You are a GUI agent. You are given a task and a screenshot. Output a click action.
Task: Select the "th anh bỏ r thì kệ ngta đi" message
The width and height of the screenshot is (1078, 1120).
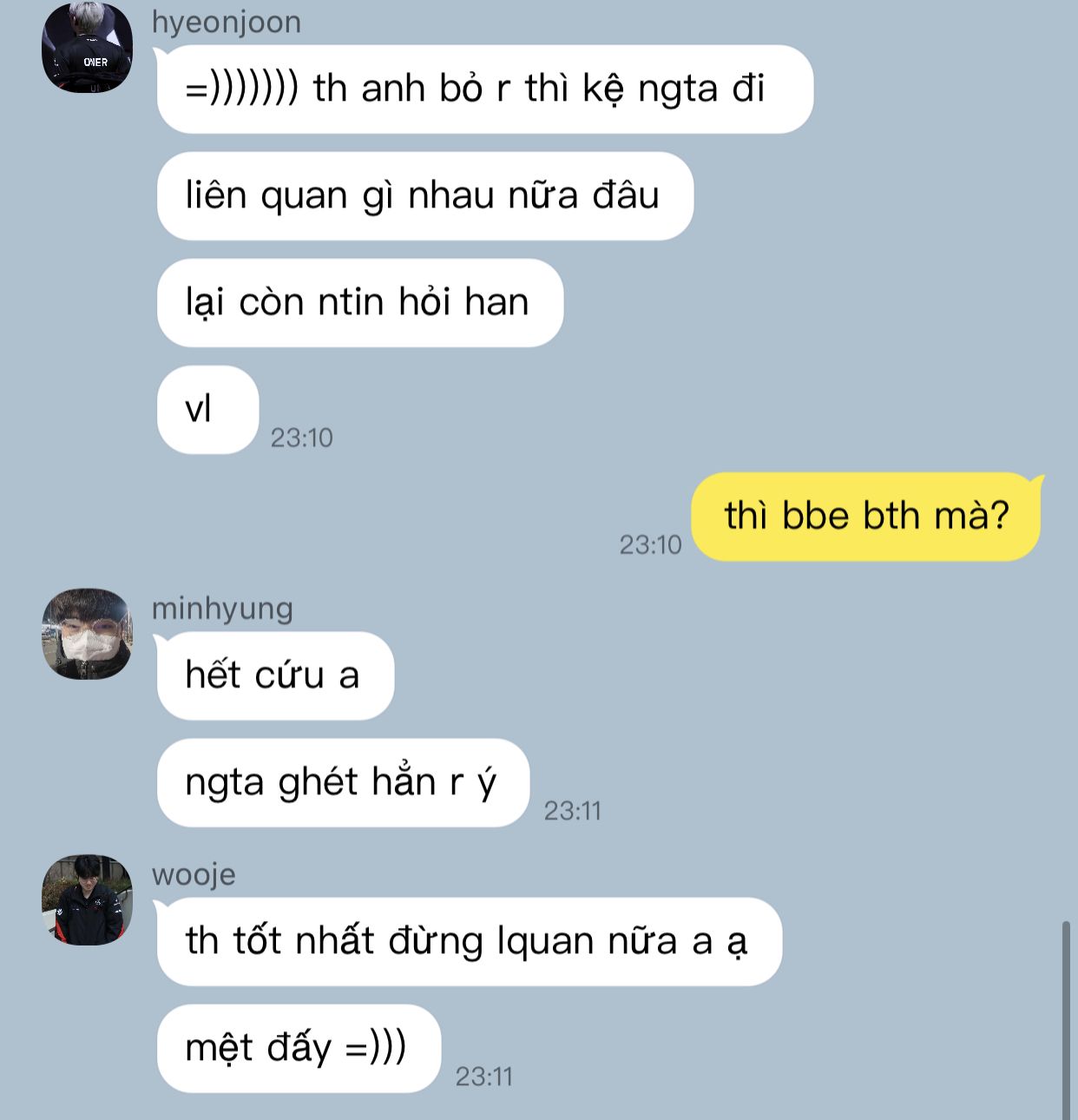coord(485,89)
